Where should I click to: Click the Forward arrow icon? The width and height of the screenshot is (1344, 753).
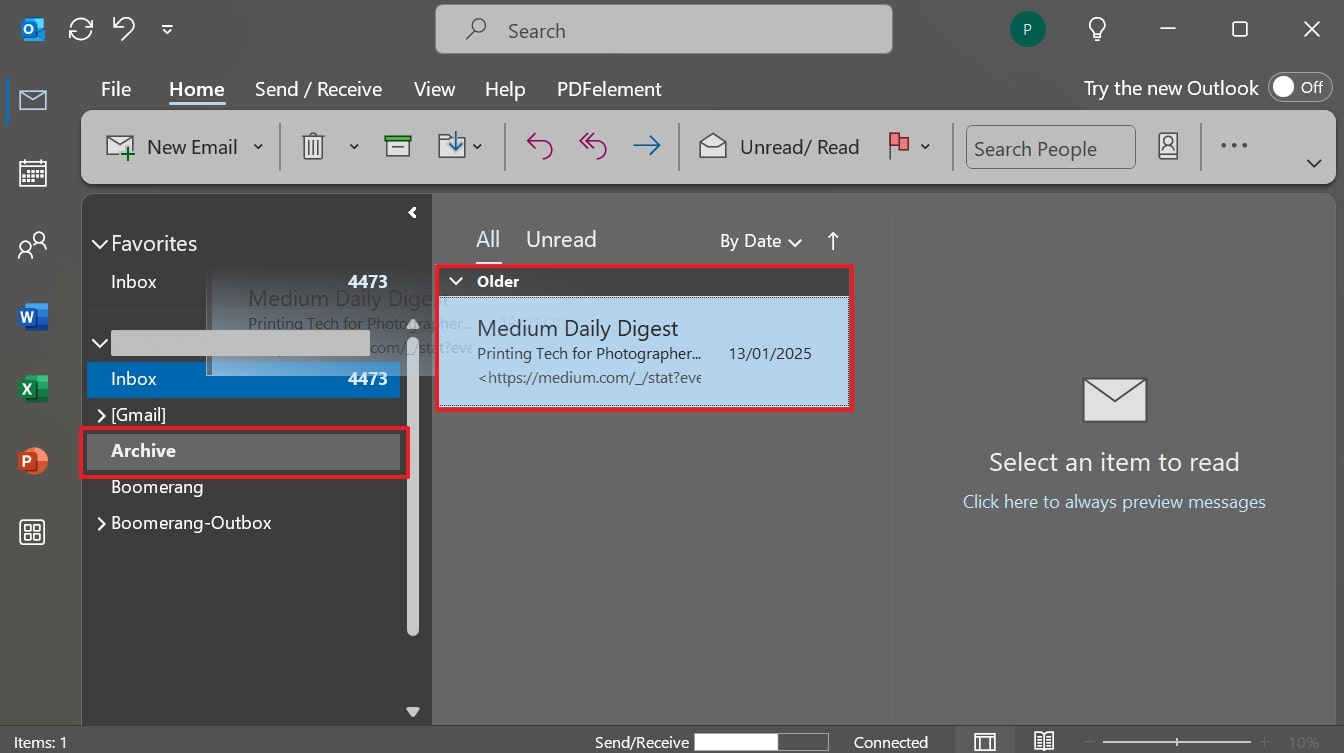tap(647, 147)
